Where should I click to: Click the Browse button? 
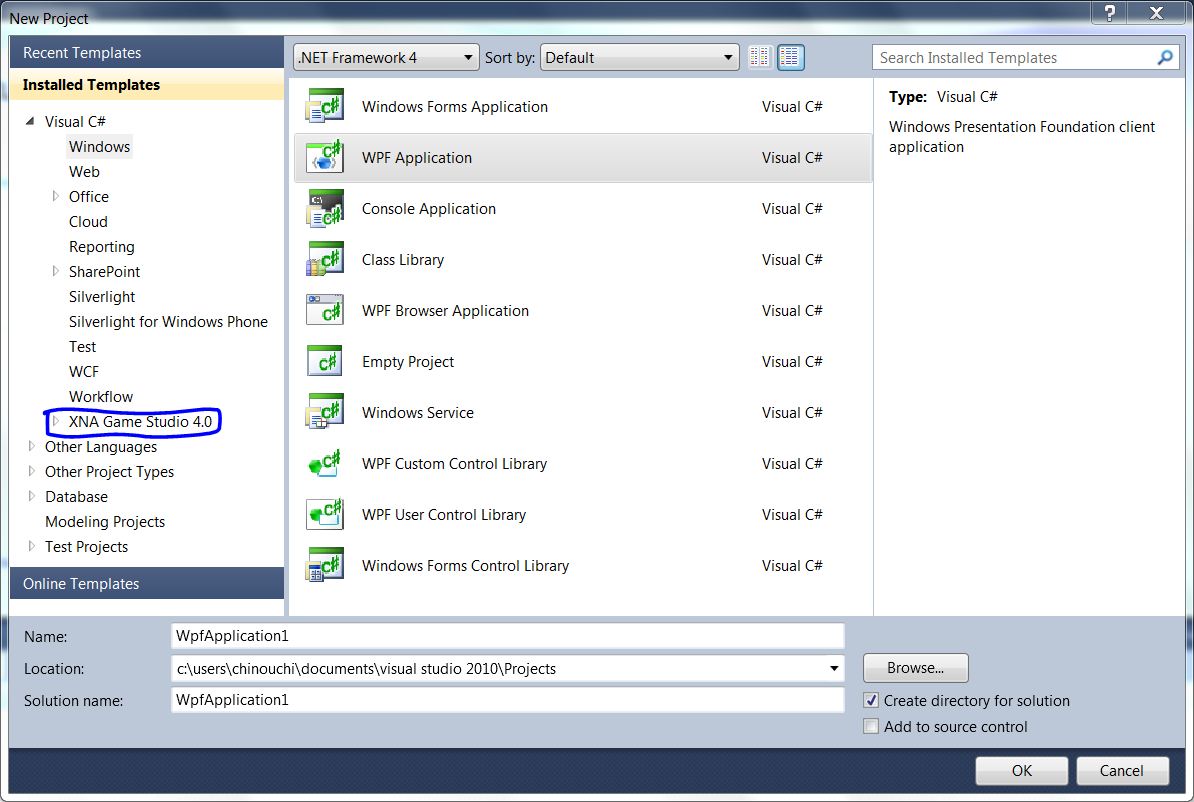click(915, 668)
